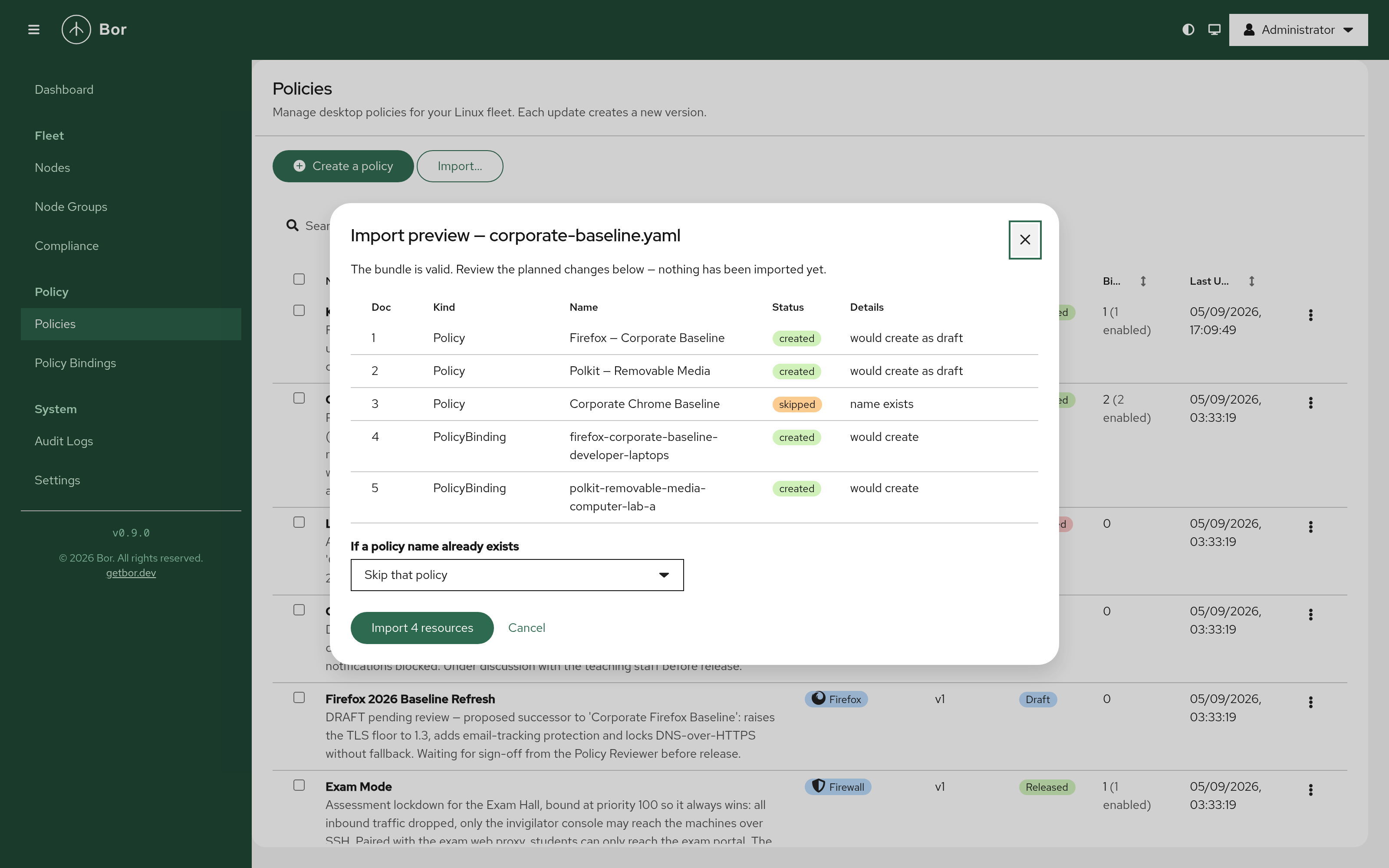Switch theme with the contrast icon
The height and width of the screenshot is (868, 1389).
click(x=1188, y=29)
